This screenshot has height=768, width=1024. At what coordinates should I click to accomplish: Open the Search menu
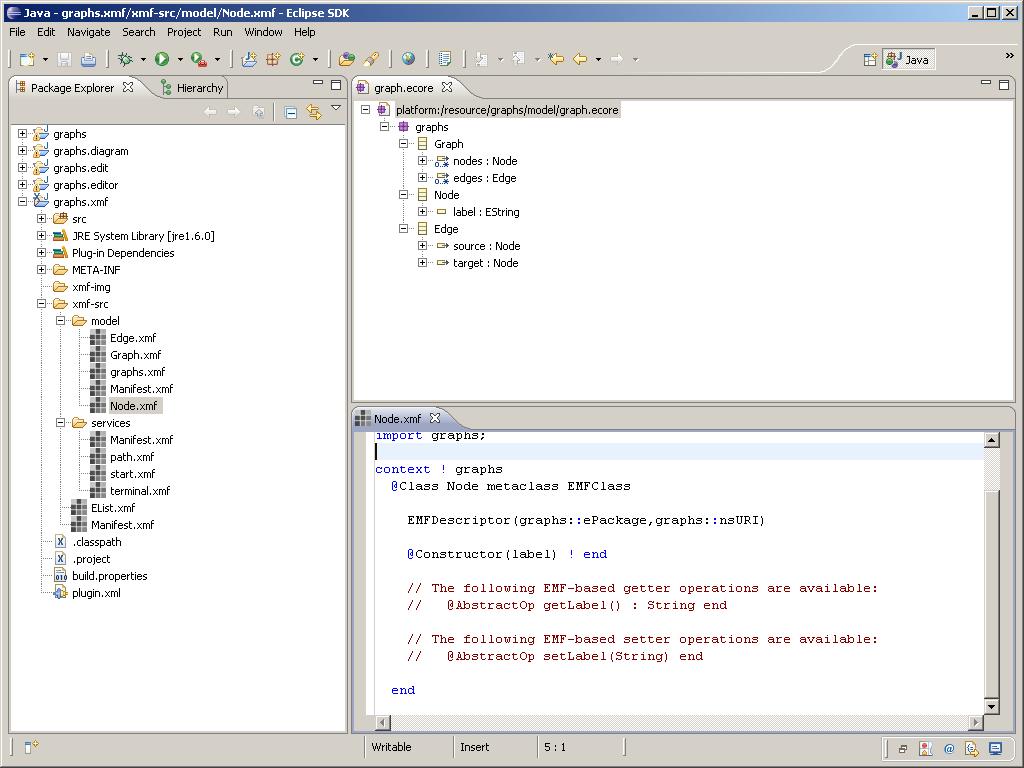point(138,32)
